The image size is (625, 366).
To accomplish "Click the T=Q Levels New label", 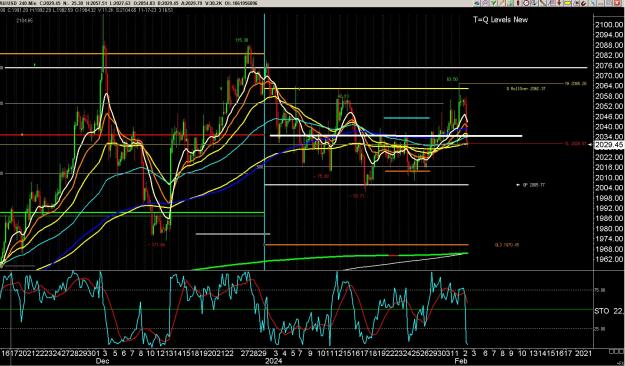I will (x=500, y=20).
